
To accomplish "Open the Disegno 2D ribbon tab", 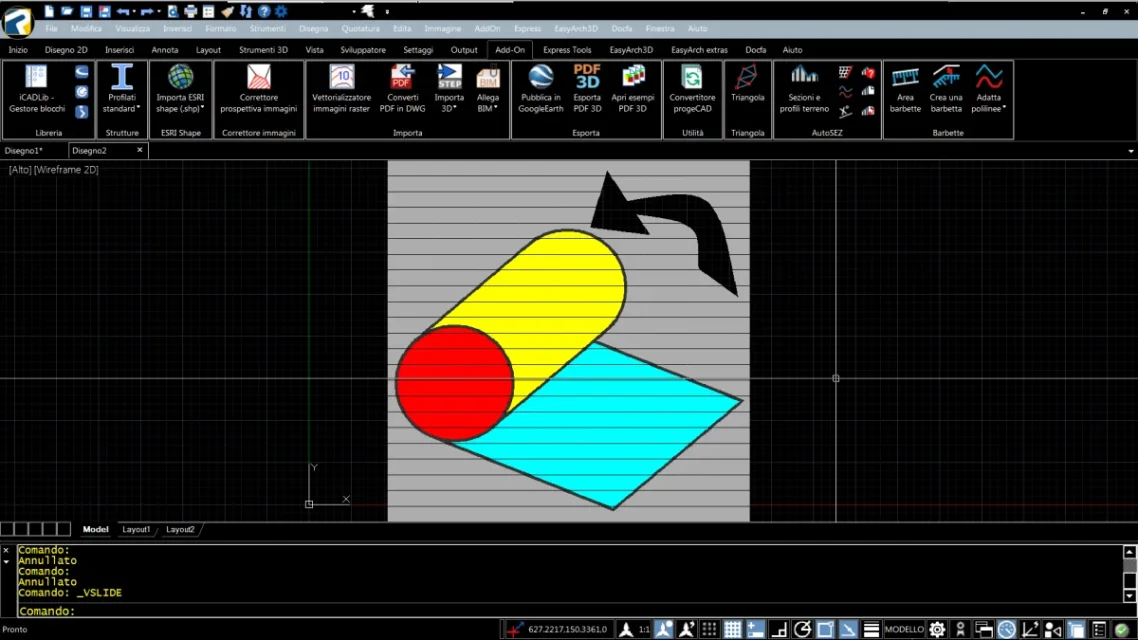I will [x=66, y=50].
